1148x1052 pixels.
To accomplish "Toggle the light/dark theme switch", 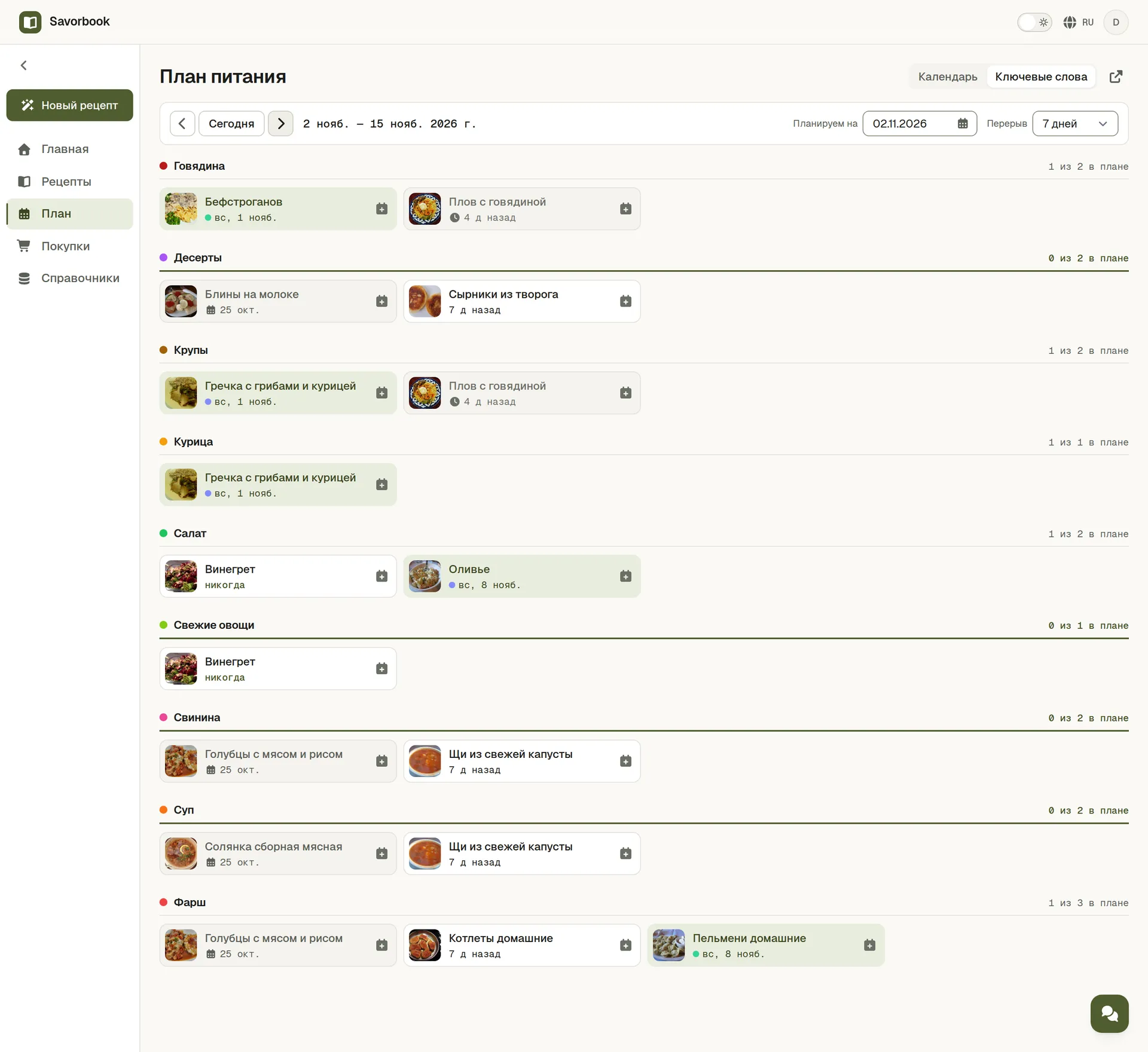I will pyautogui.click(x=1034, y=22).
